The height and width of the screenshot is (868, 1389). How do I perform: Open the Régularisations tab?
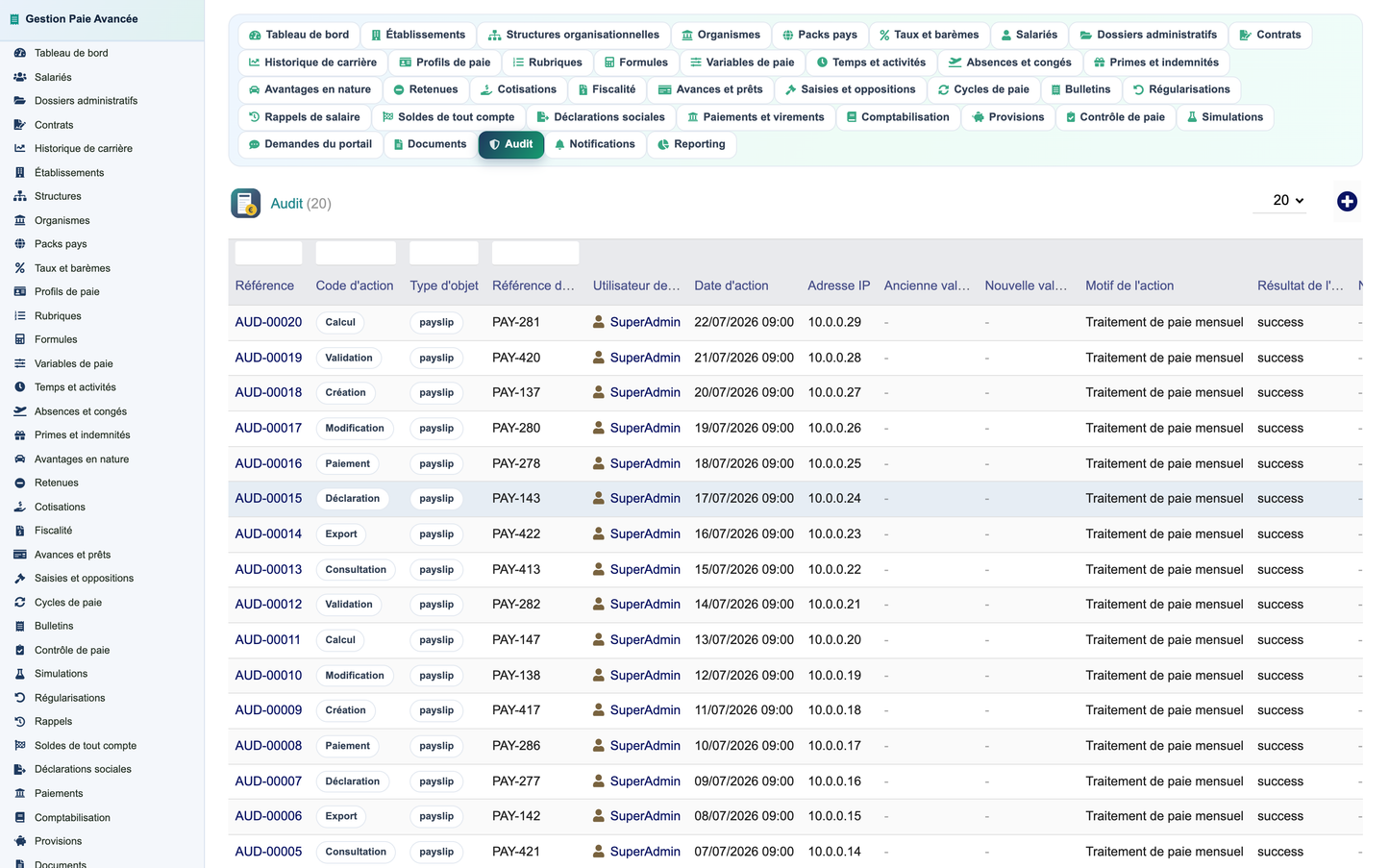(1181, 89)
